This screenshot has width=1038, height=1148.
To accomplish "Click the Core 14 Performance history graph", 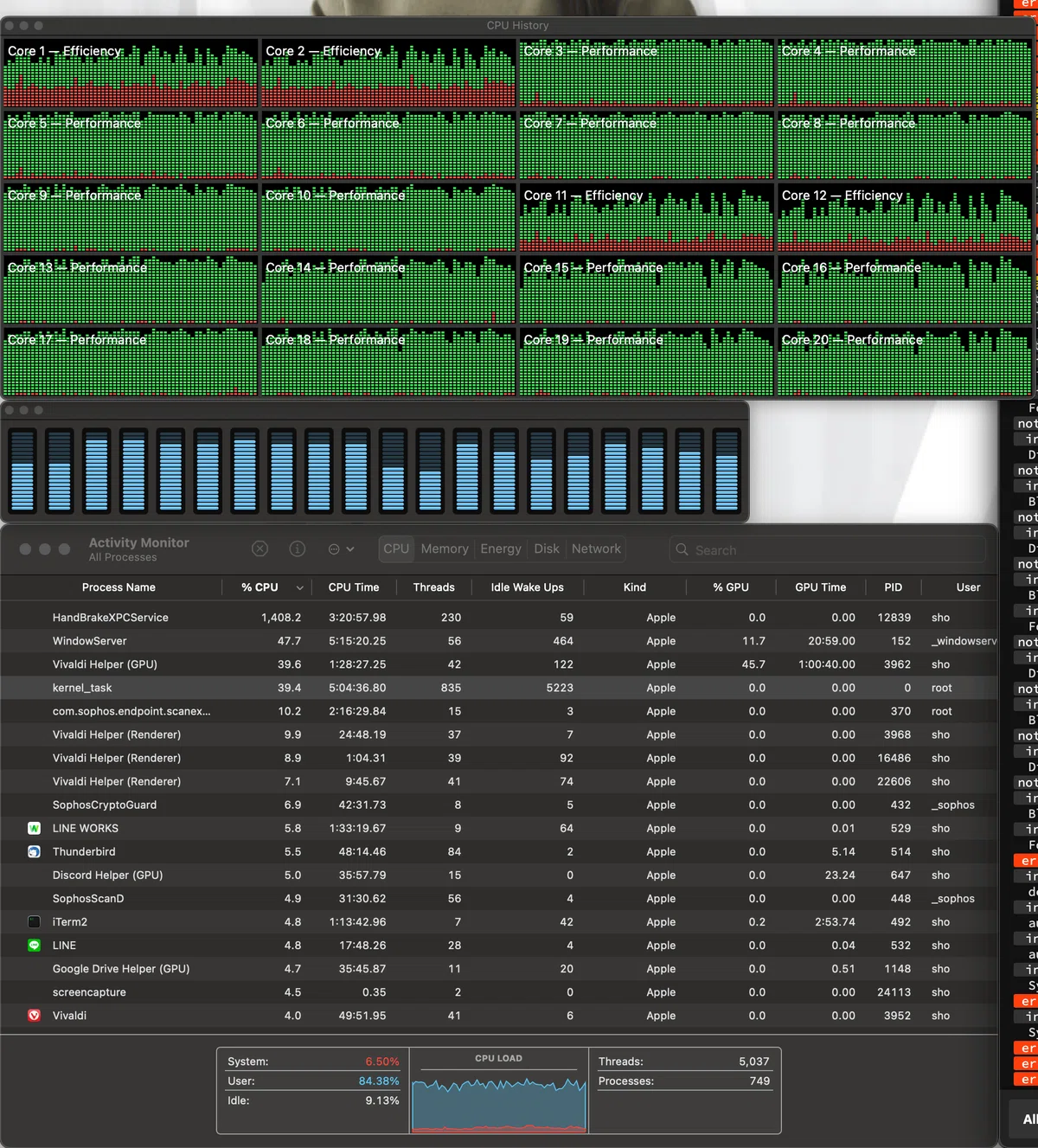I will (388, 289).
